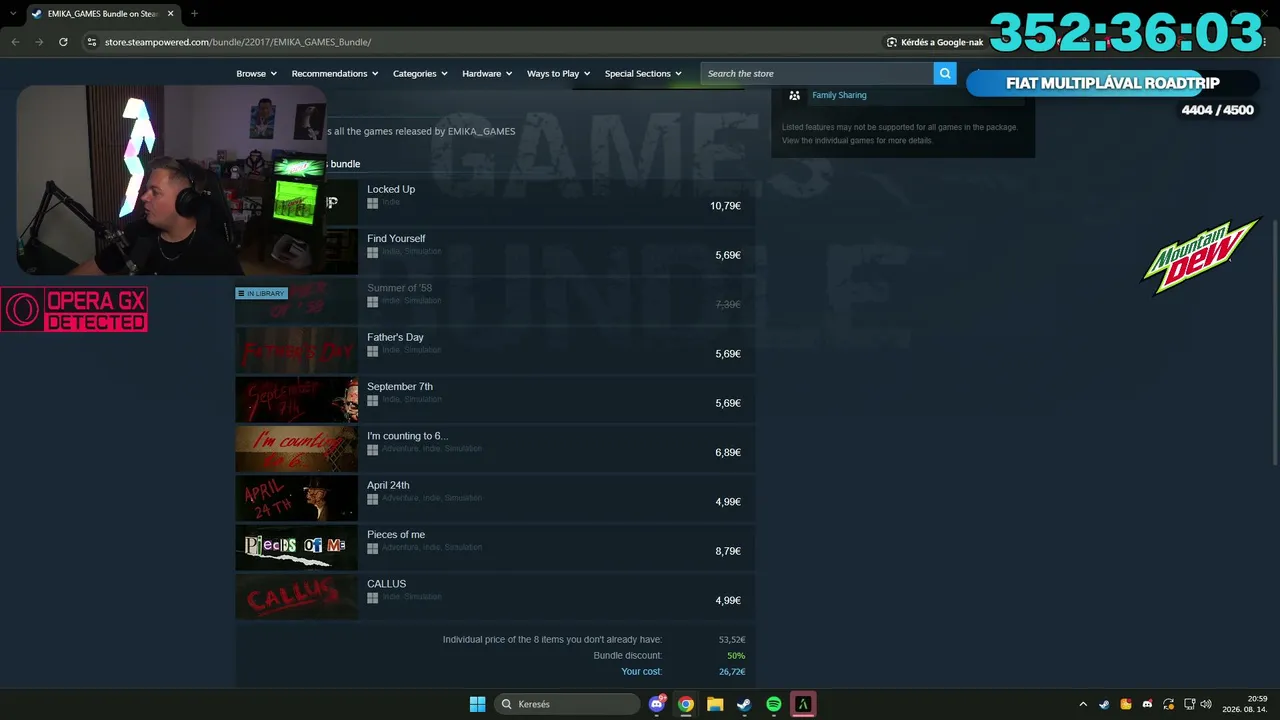The image size is (1280, 720).
Task: Click the I'm counting to 6 thumbnail
Action: pos(296,449)
